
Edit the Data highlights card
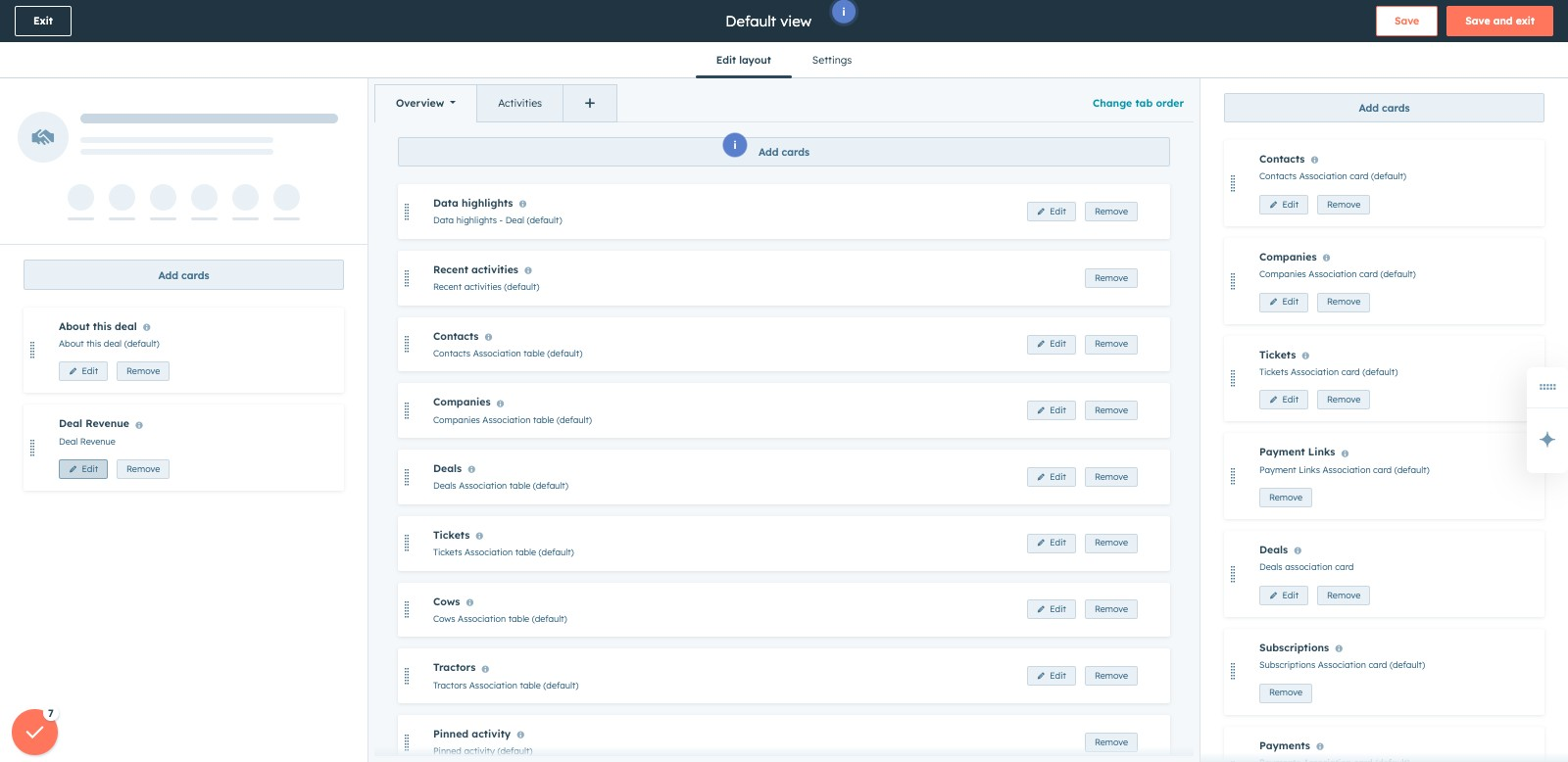click(x=1052, y=212)
